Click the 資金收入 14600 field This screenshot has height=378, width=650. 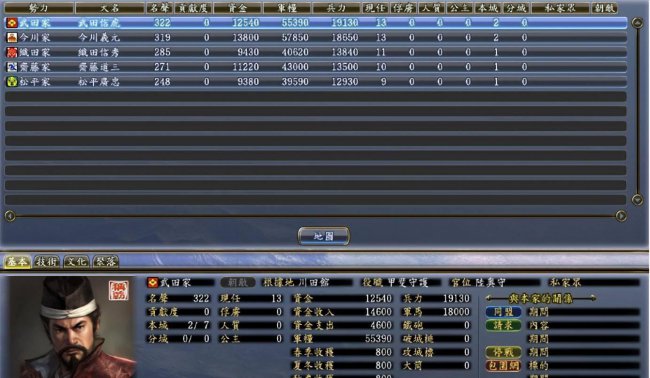click(342, 312)
